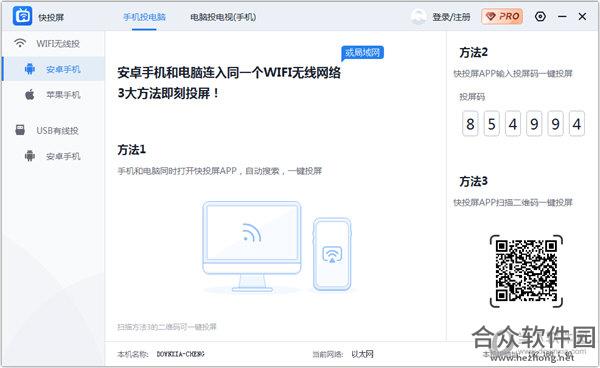Switch to 手机投电脑 tab
The image size is (600, 368).
(144, 17)
